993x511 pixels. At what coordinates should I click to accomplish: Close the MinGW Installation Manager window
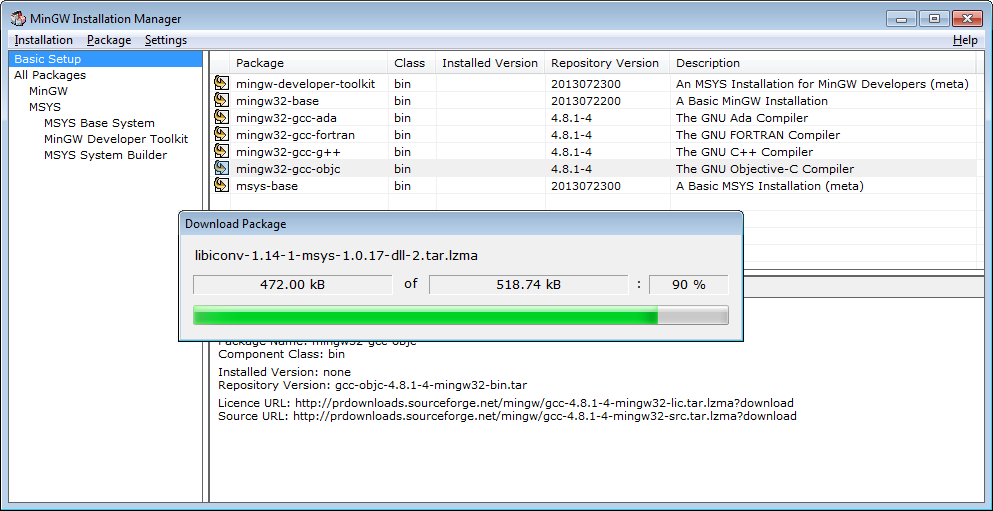967,18
